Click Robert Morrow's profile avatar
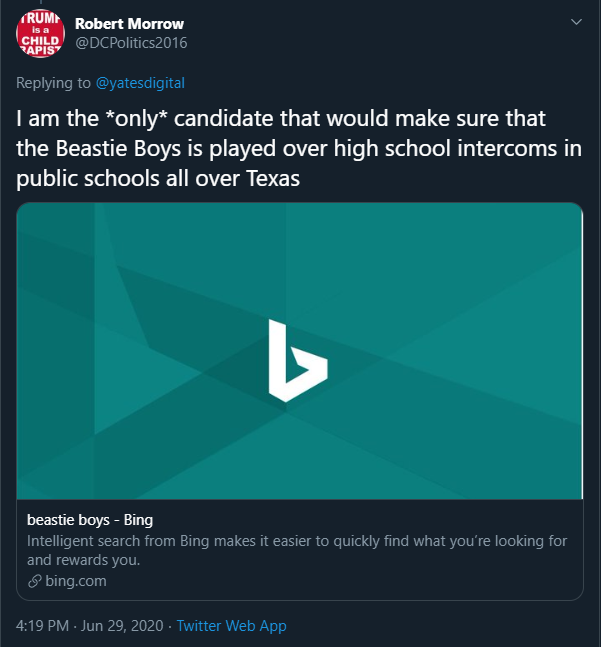Image resolution: width=601 pixels, height=647 pixels. pos(40,34)
